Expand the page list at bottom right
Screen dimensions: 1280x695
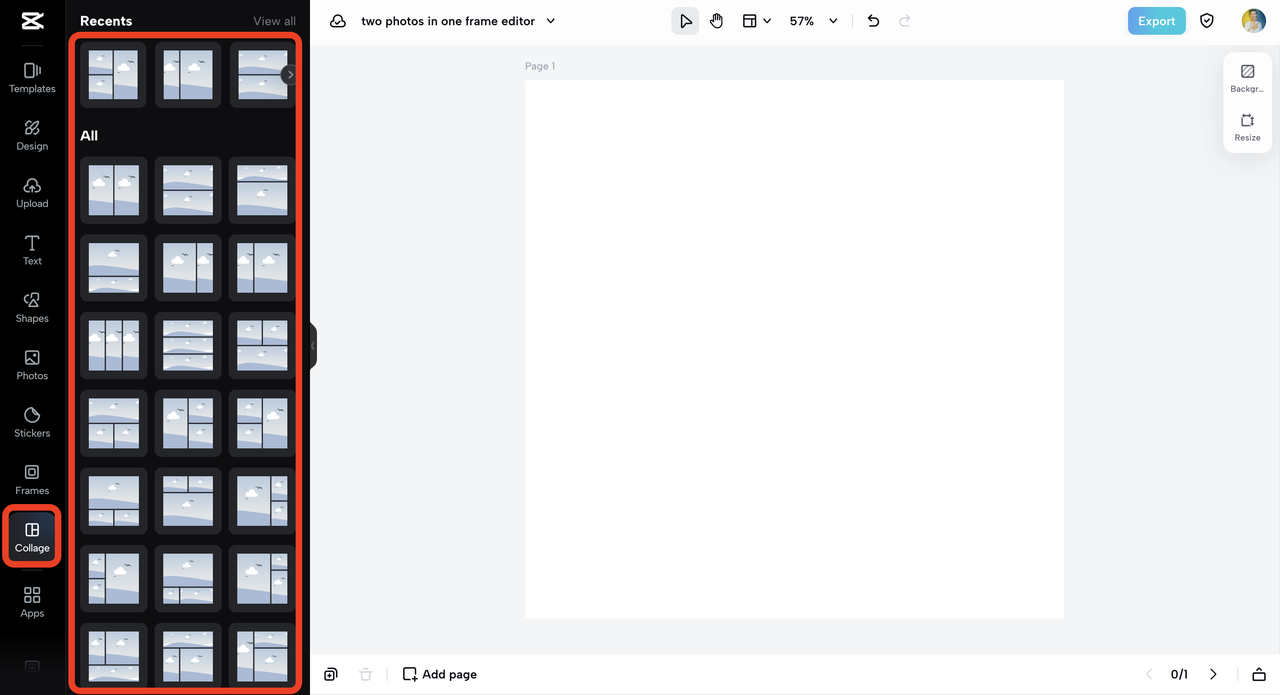tap(1259, 674)
